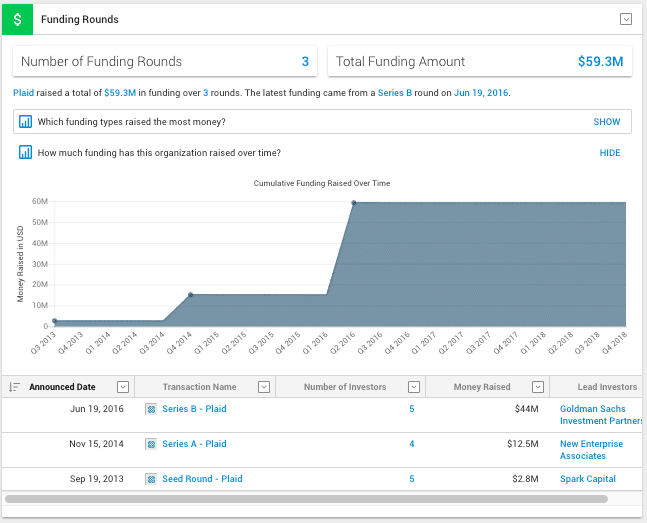Click the Announced Date column header
The image size is (647, 523).
point(62,387)
